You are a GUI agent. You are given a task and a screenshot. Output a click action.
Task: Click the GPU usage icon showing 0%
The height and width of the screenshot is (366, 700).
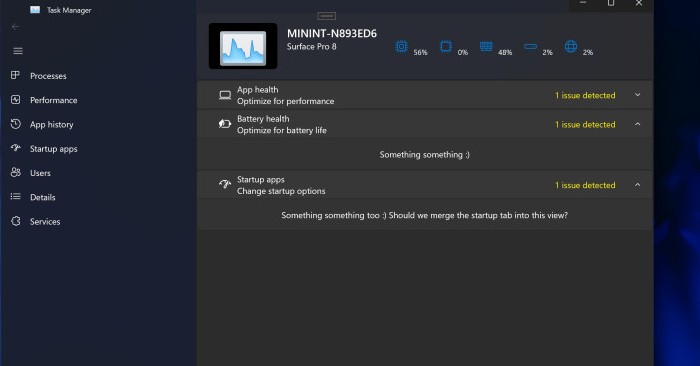446,46
